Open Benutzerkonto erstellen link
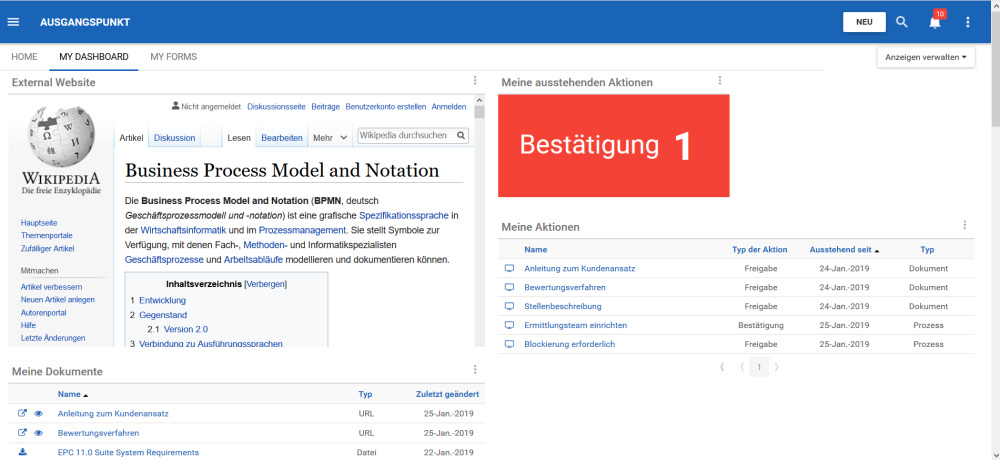The height and width of the screenshot is (460, 1000). coord(386,107)
